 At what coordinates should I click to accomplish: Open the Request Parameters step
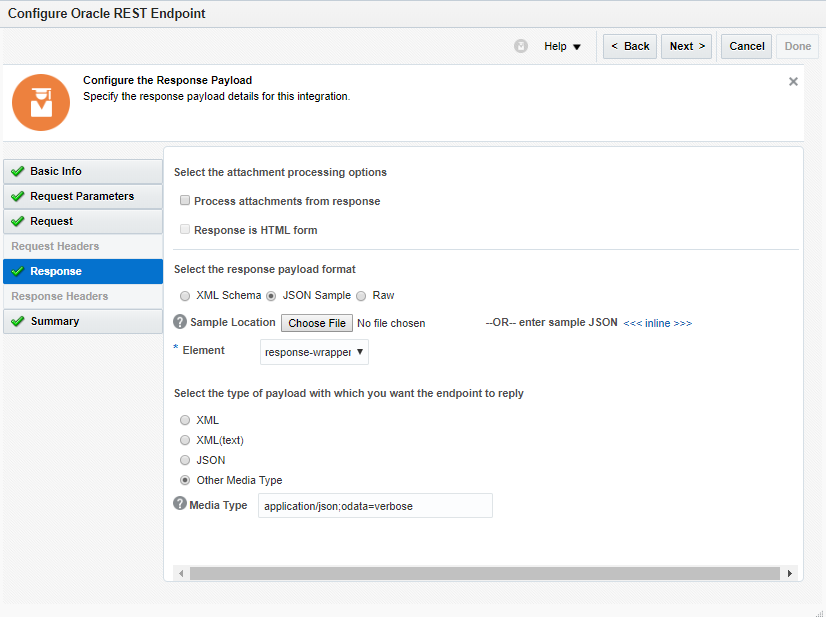coord(83,196)
